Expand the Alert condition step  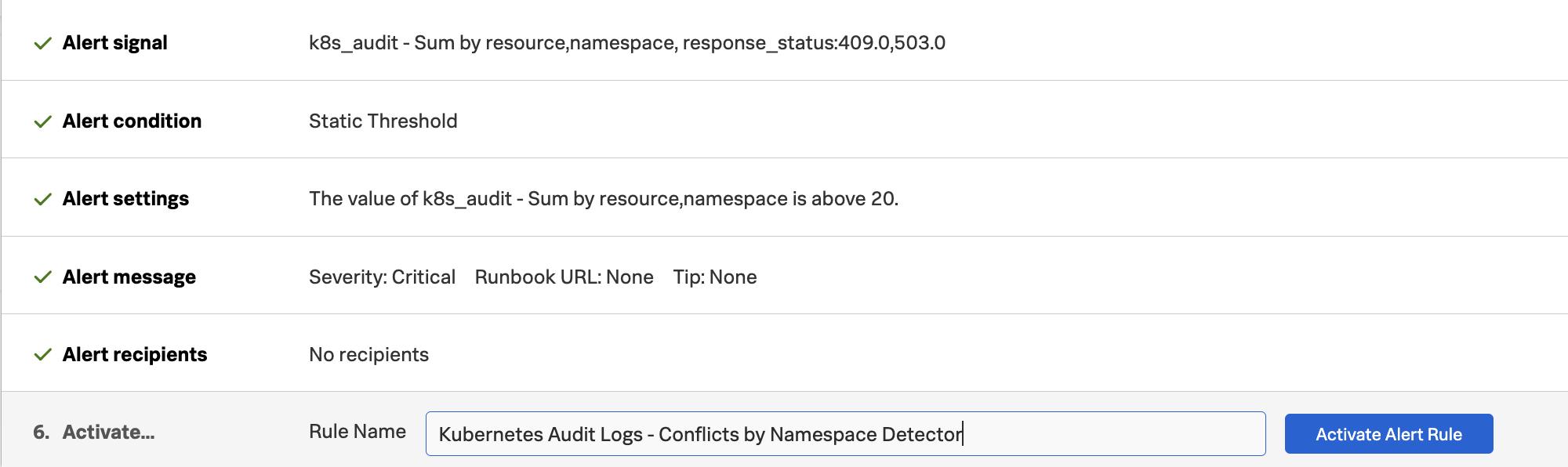pos(132,121)
